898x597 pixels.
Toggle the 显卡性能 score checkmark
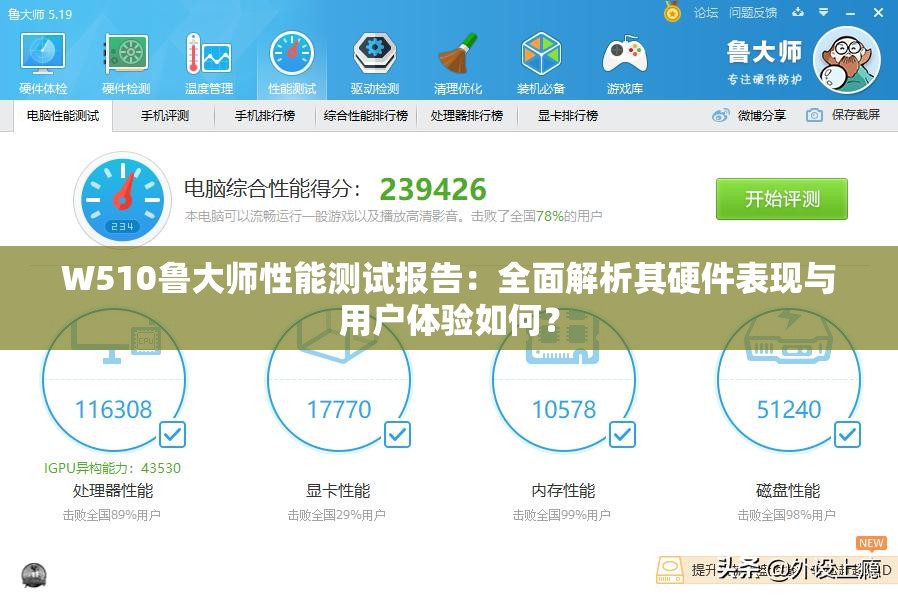pyautogui.click(x=397, y=434)
